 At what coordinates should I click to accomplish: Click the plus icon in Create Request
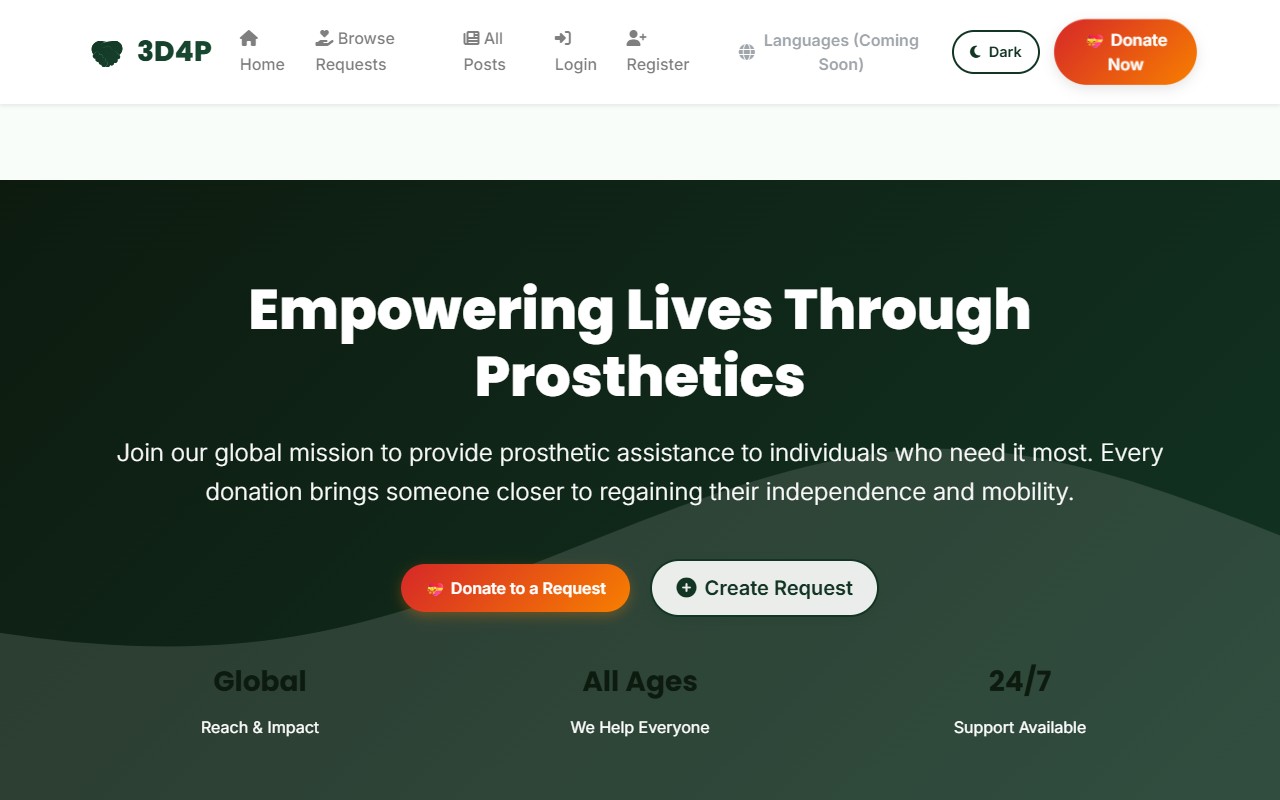coord(686,588)
